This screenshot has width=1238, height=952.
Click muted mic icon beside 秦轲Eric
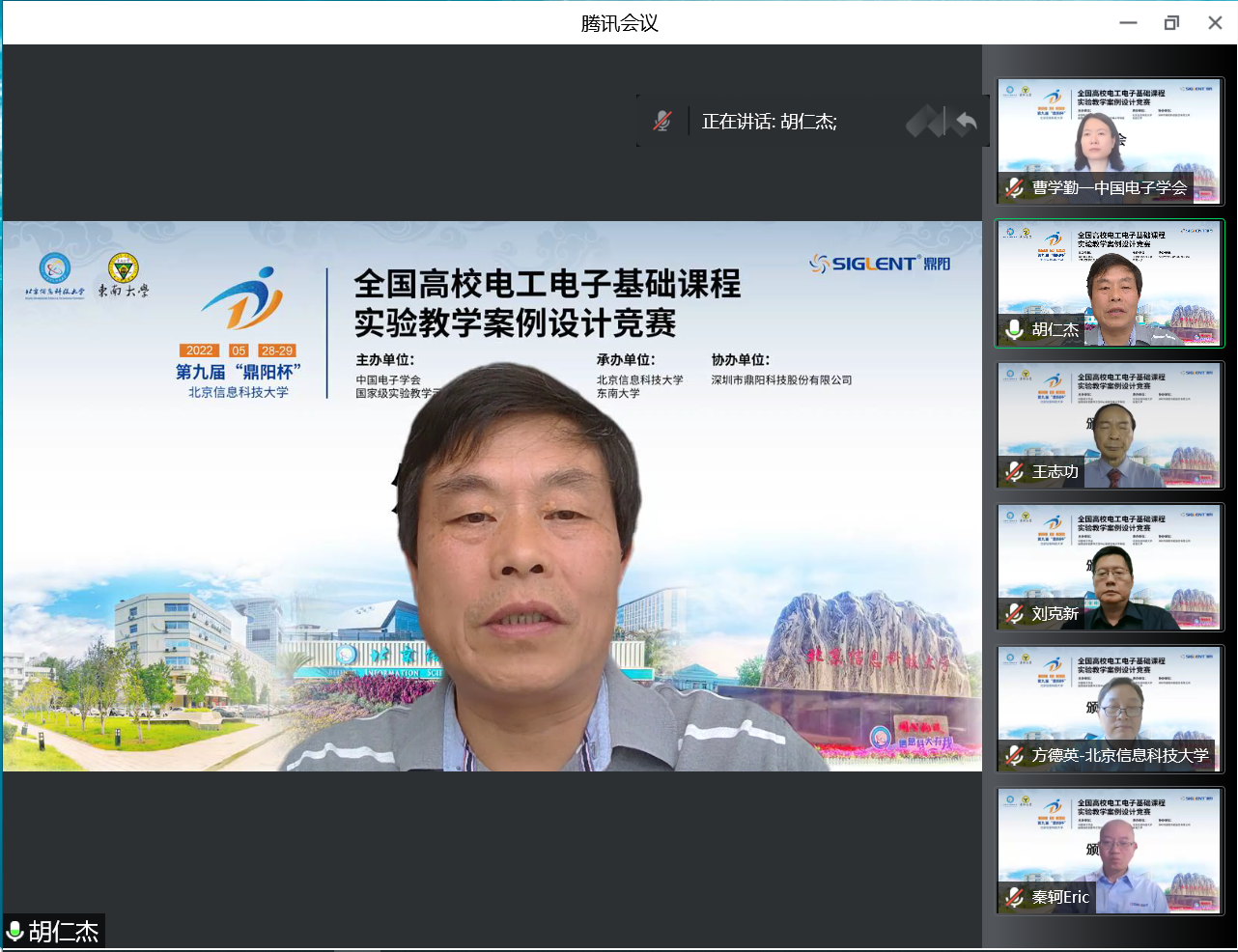coord(1014,898)
